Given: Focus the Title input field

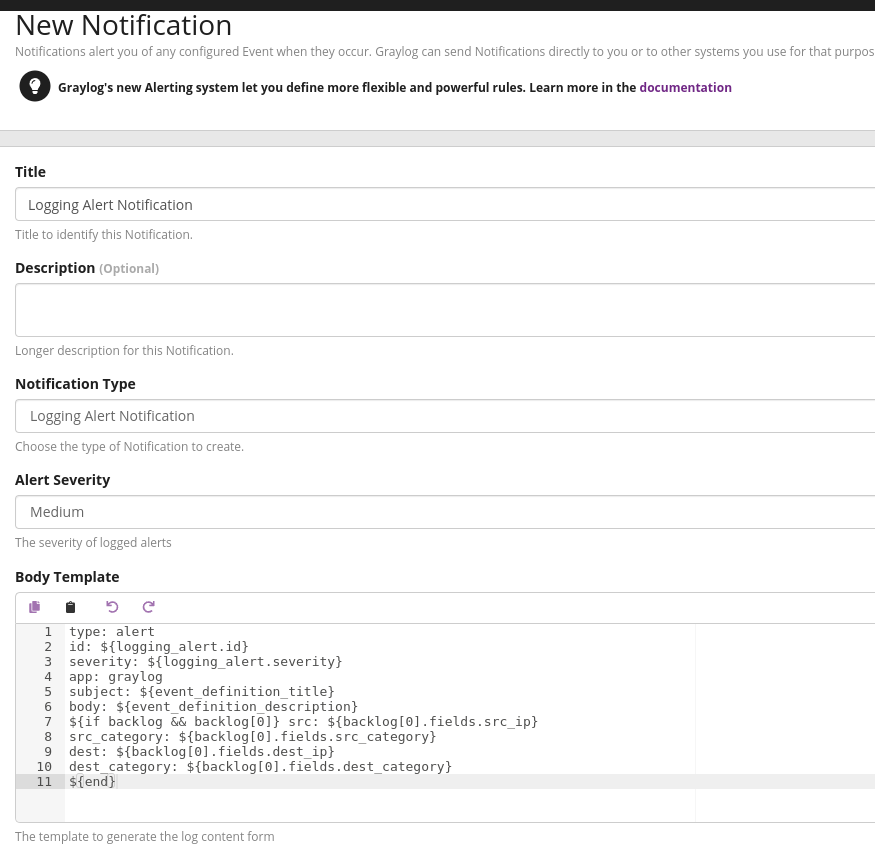Looking at the screenshot, I should tap(445, 204).
